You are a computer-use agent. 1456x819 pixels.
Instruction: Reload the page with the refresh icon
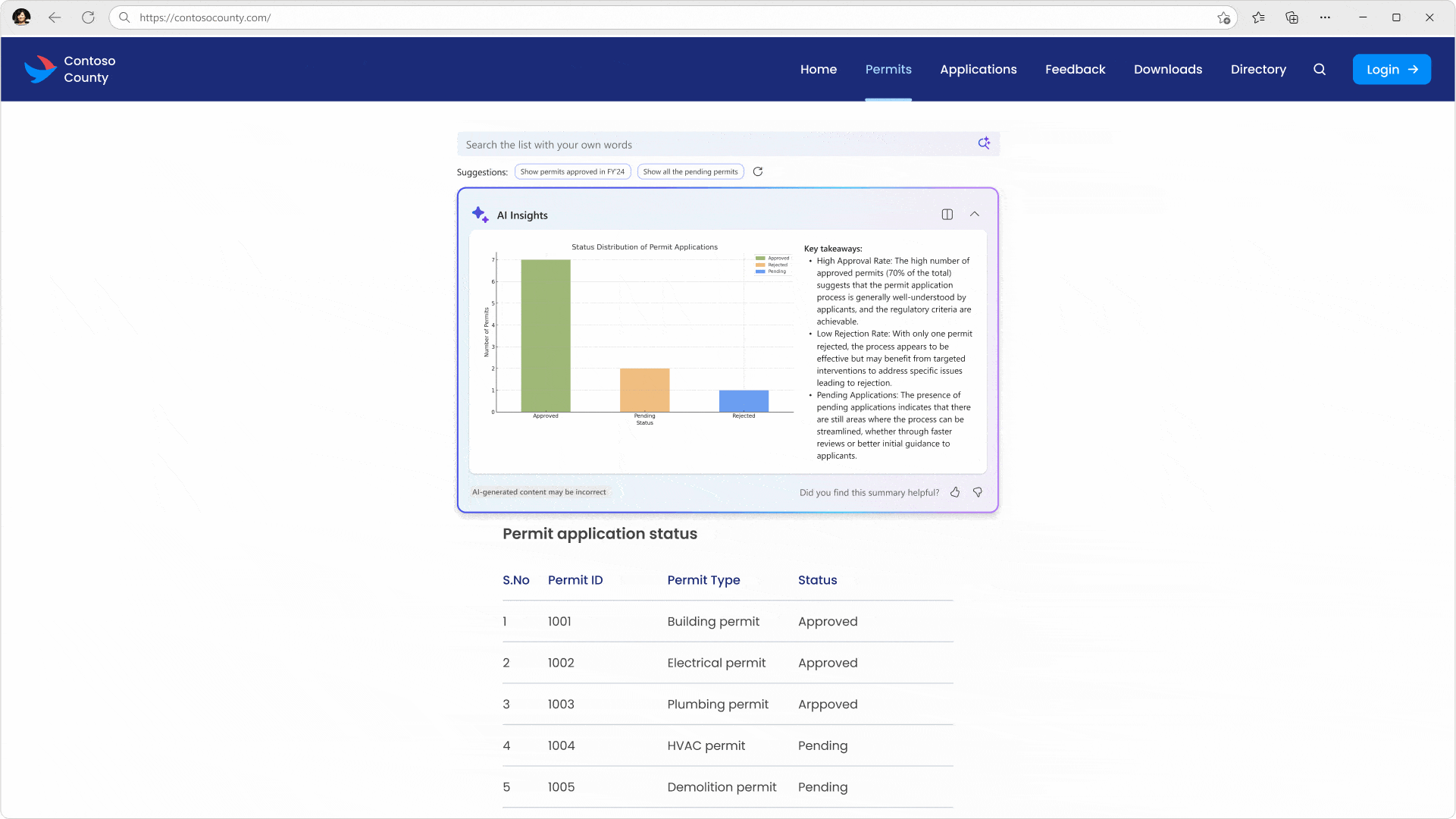88,17
